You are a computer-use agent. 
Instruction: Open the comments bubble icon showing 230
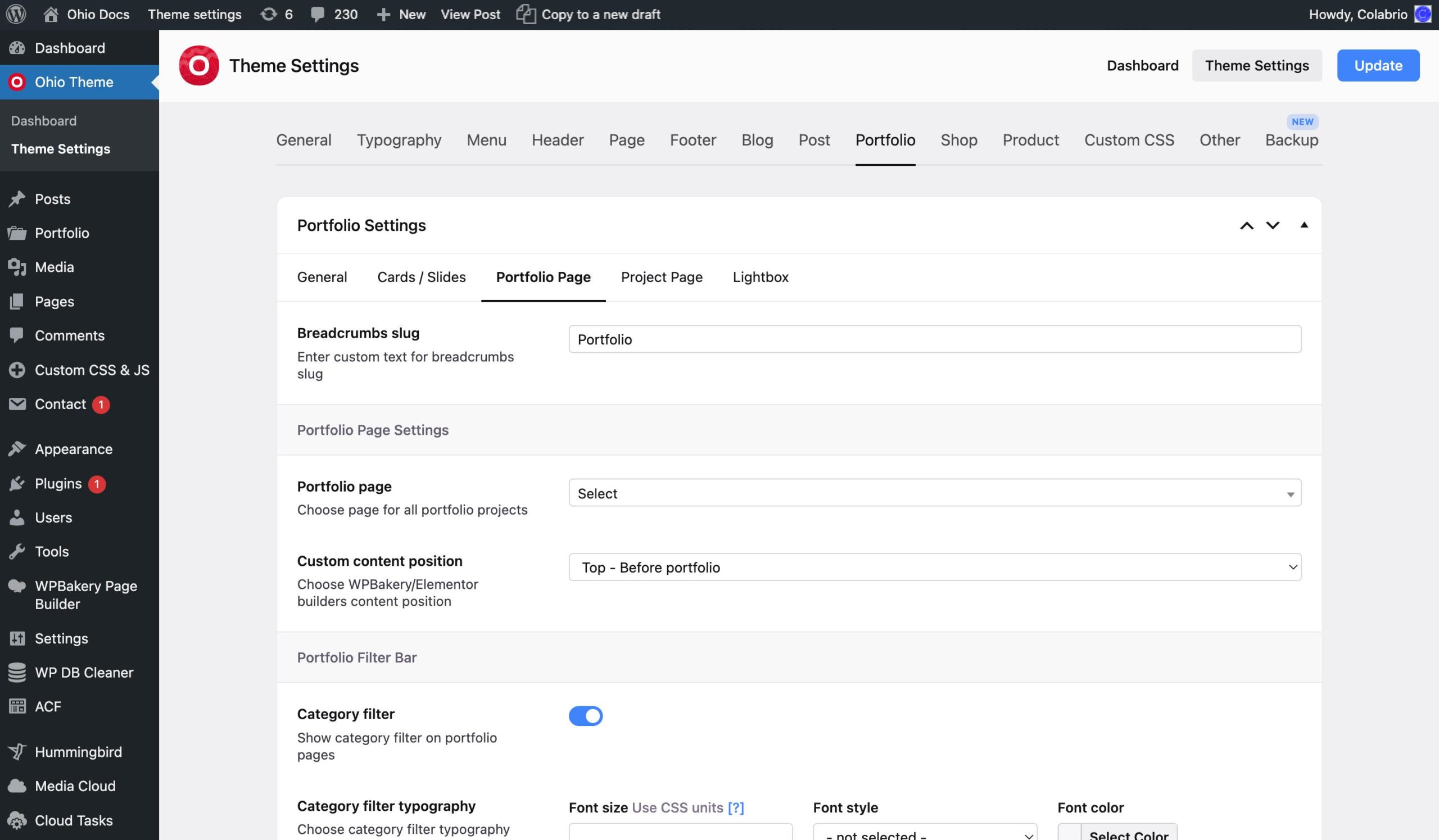318,14
